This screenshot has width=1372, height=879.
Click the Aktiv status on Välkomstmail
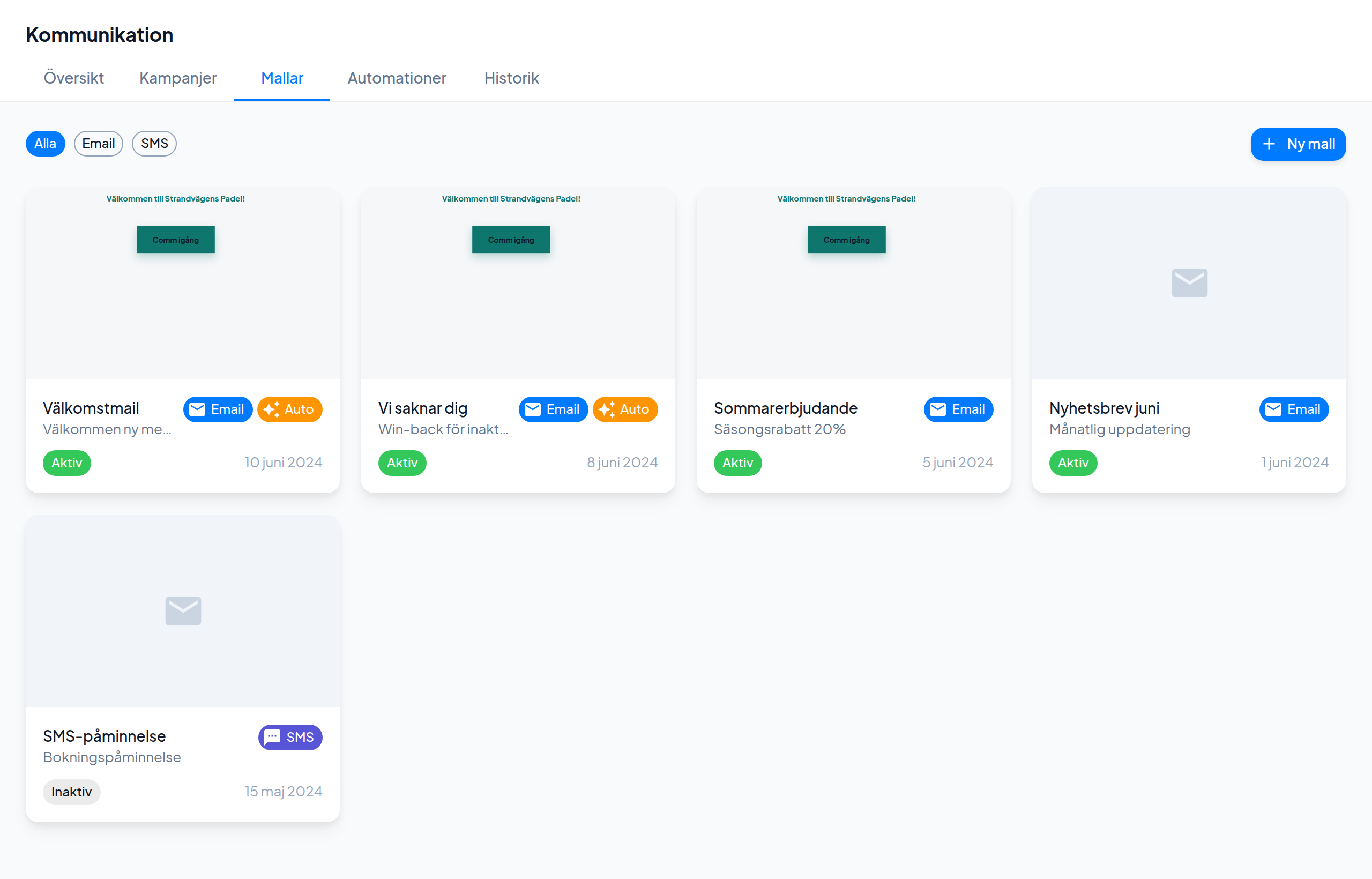click(67, 463)
